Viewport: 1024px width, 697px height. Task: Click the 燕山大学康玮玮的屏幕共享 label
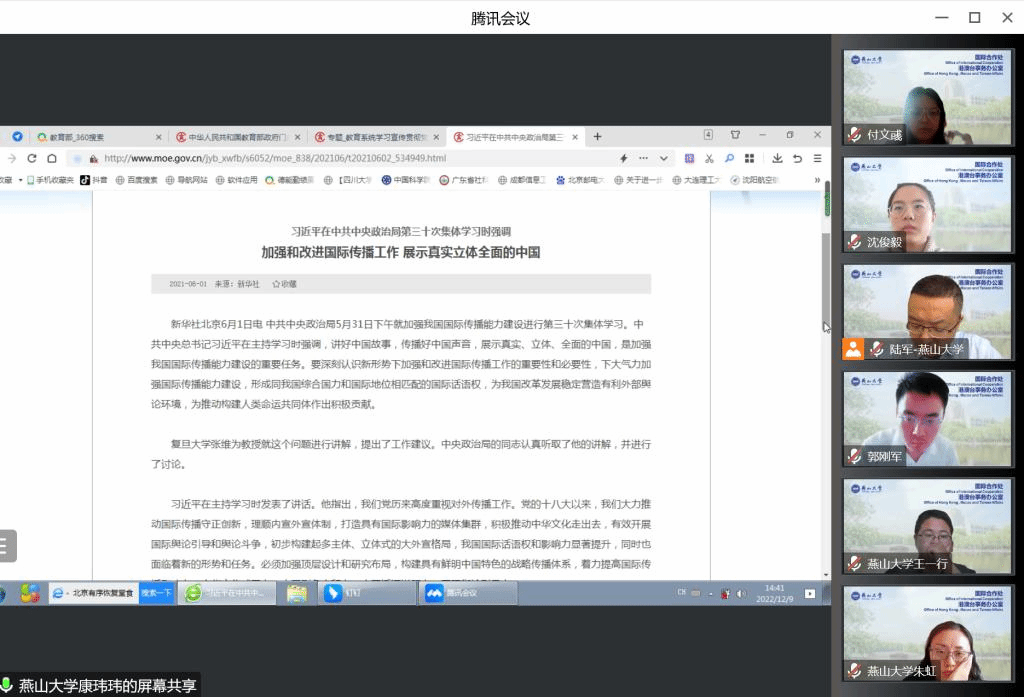coord(107,685)
